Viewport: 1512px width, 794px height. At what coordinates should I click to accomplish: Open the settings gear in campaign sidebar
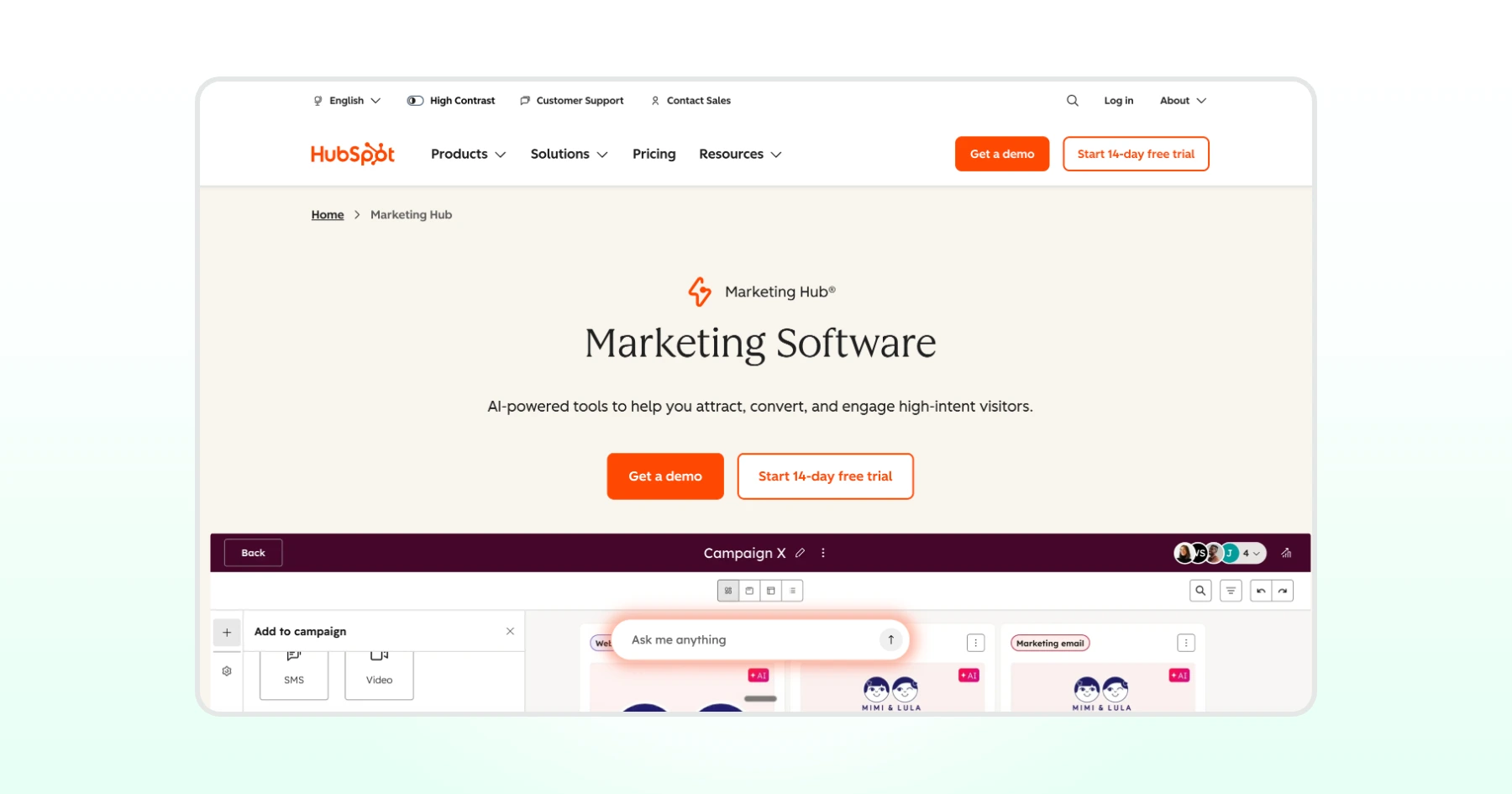[x=227, y=671]
